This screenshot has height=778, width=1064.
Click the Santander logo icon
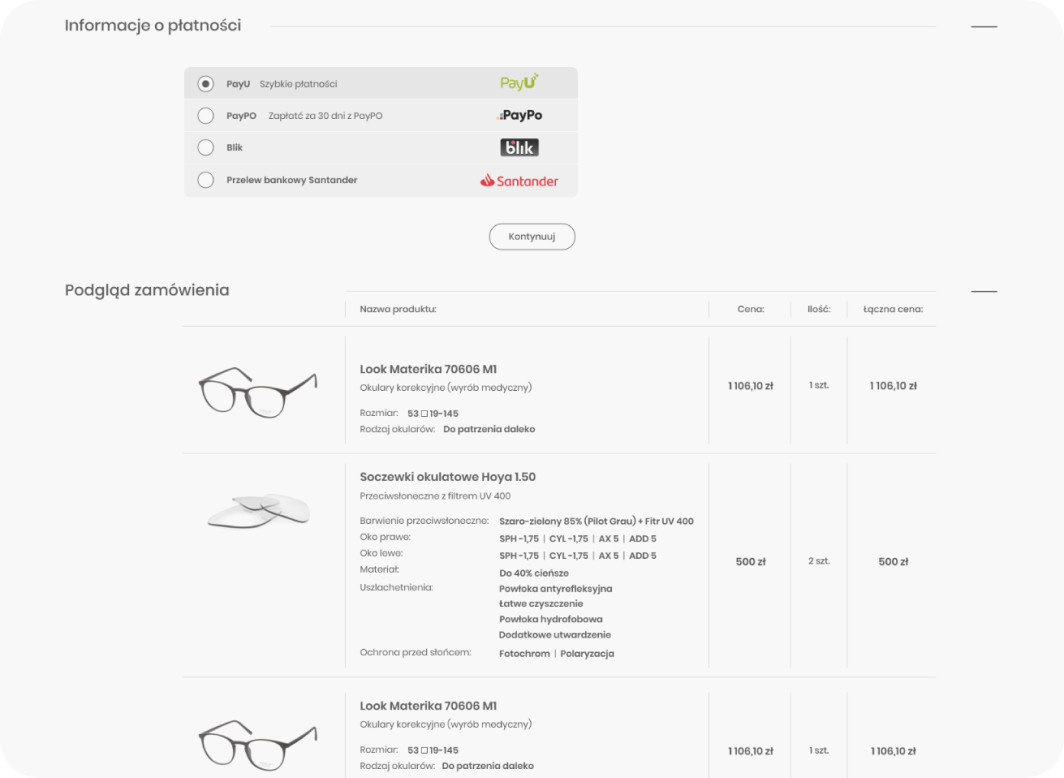(x=519, y=181)
